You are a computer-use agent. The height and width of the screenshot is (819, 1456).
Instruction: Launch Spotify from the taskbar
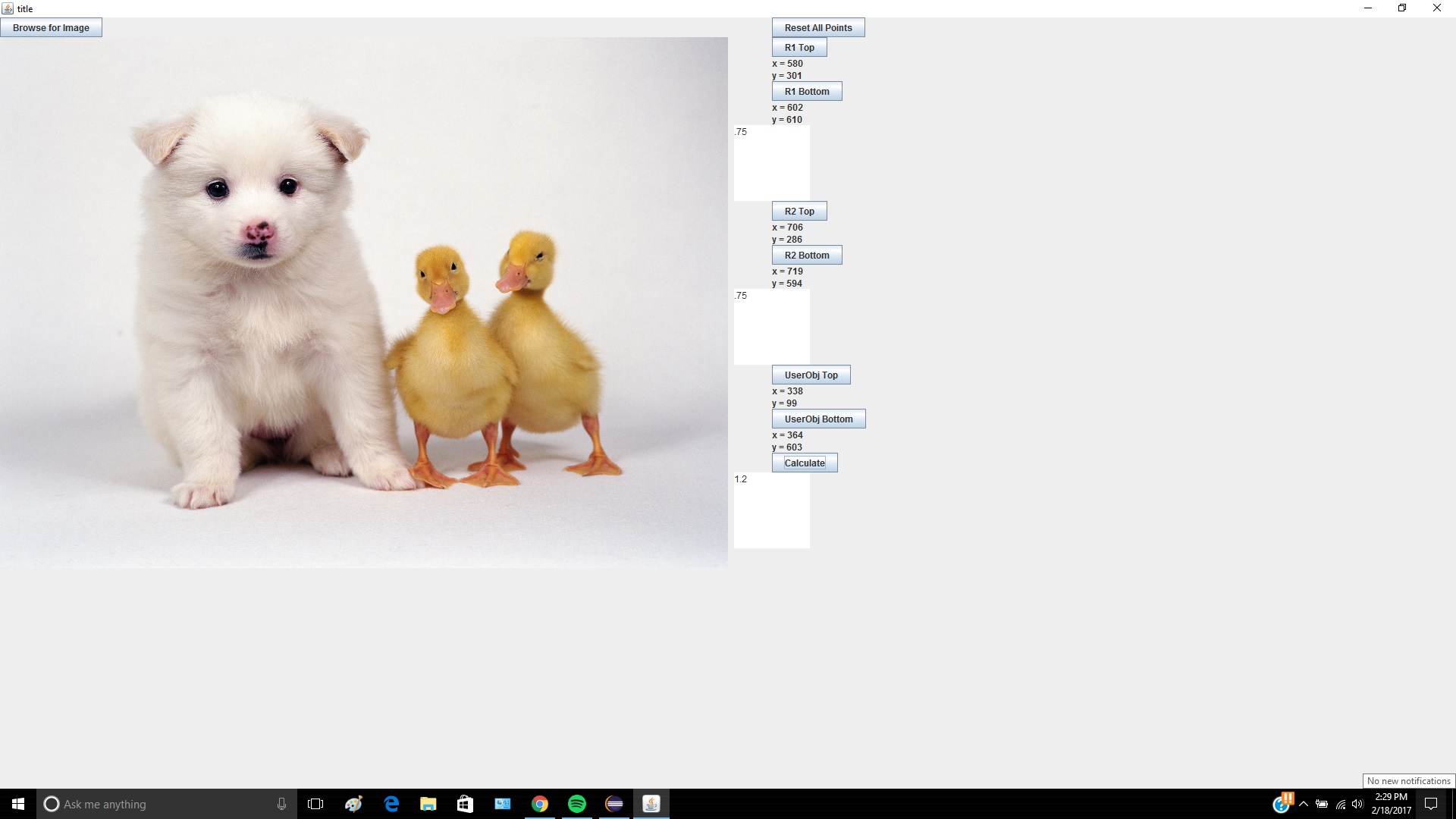pyautogui.click(x=577, y=804)
